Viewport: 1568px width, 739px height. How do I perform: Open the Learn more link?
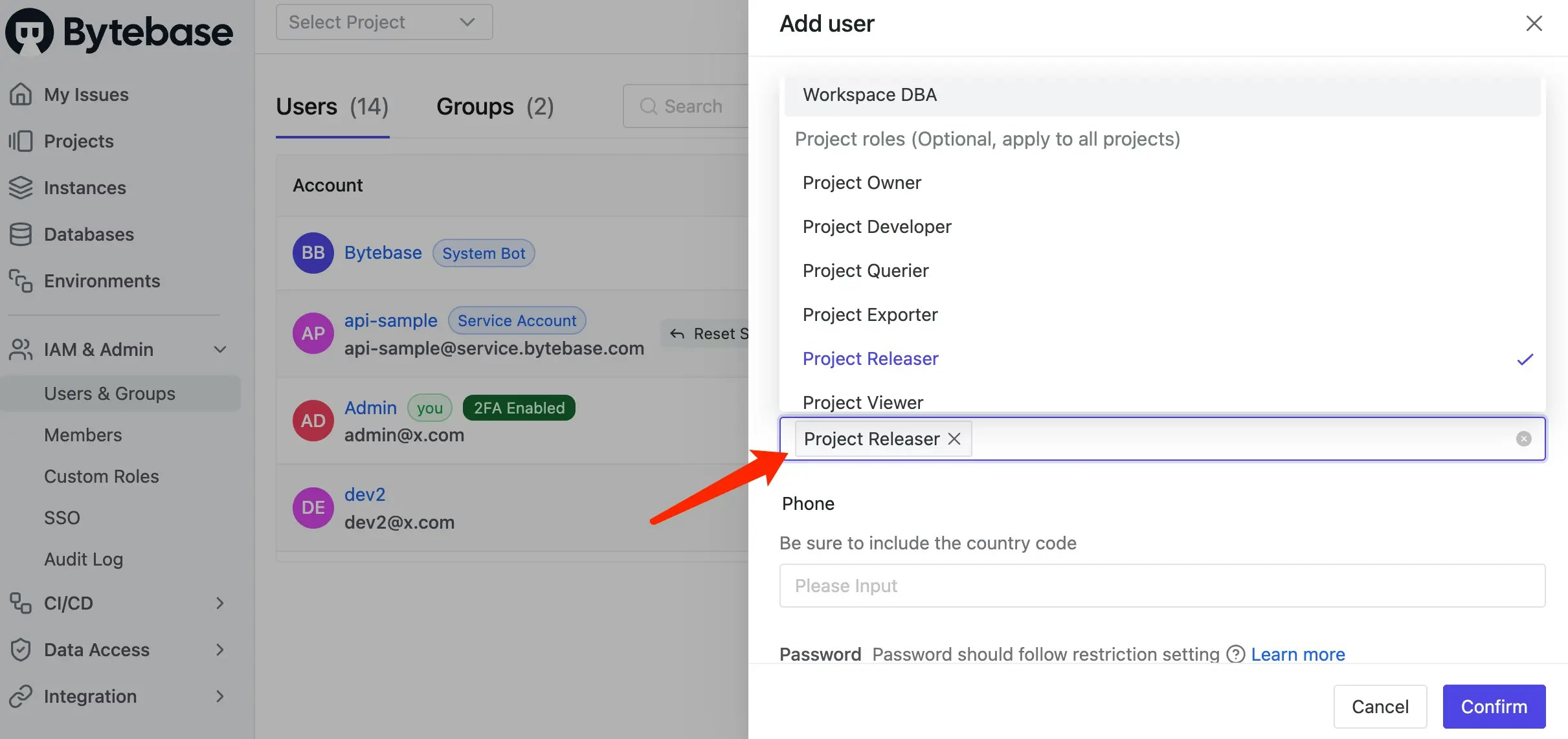click(x=1298, y=654)
